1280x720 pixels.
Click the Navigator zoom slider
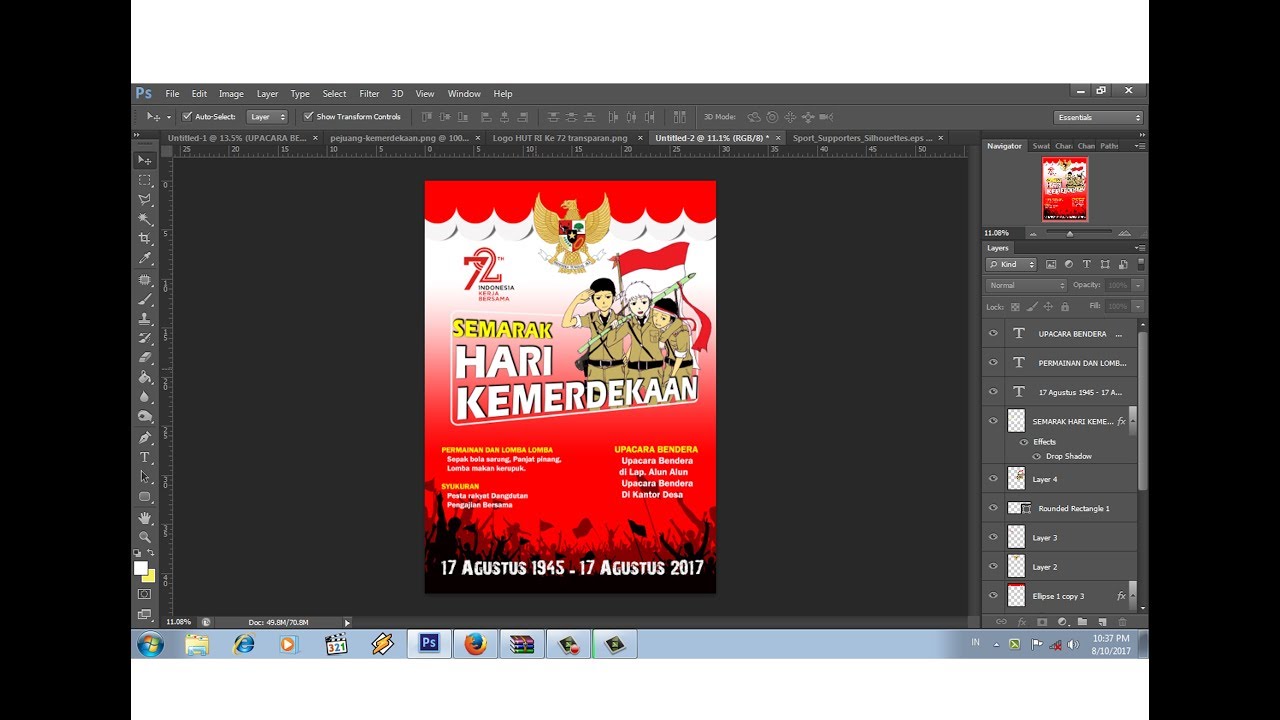click(1069, 233)
